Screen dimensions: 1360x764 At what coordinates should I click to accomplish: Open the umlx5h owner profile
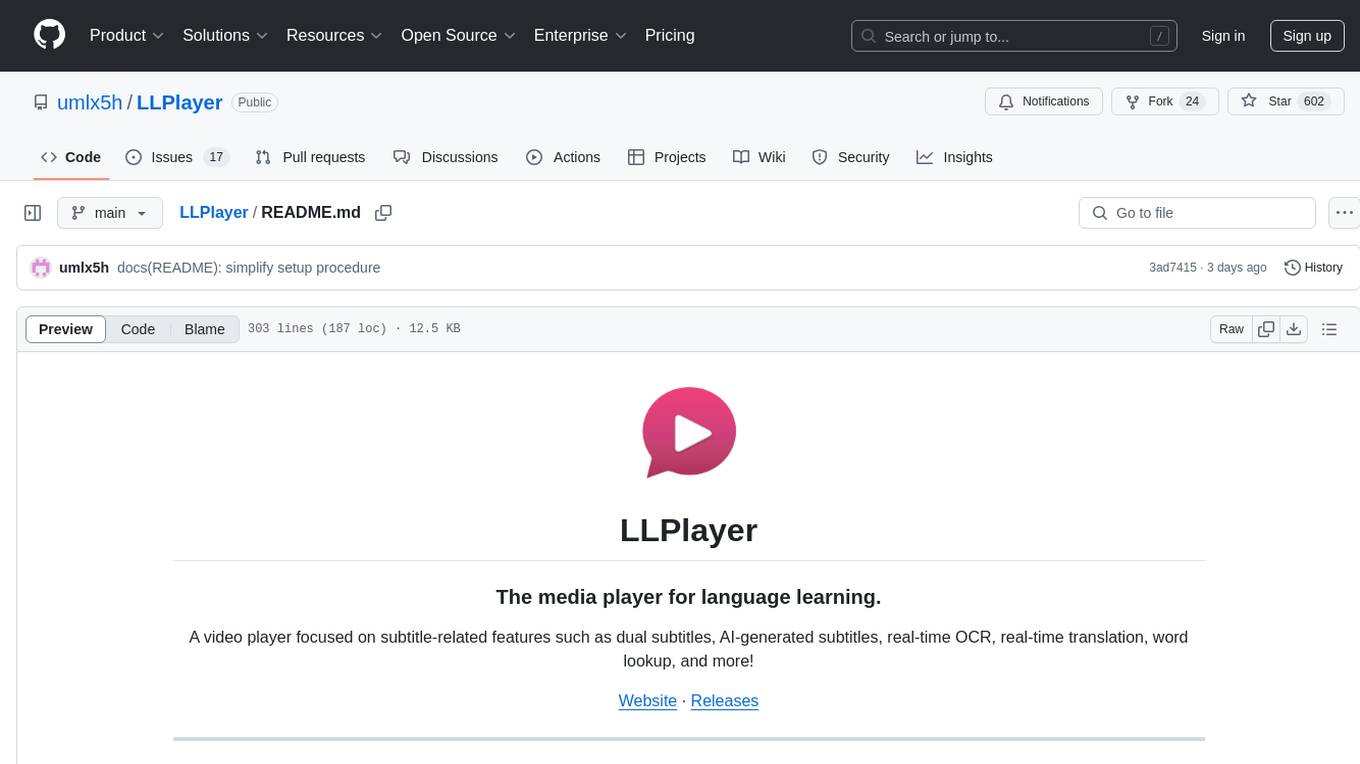tap(91, 102)
